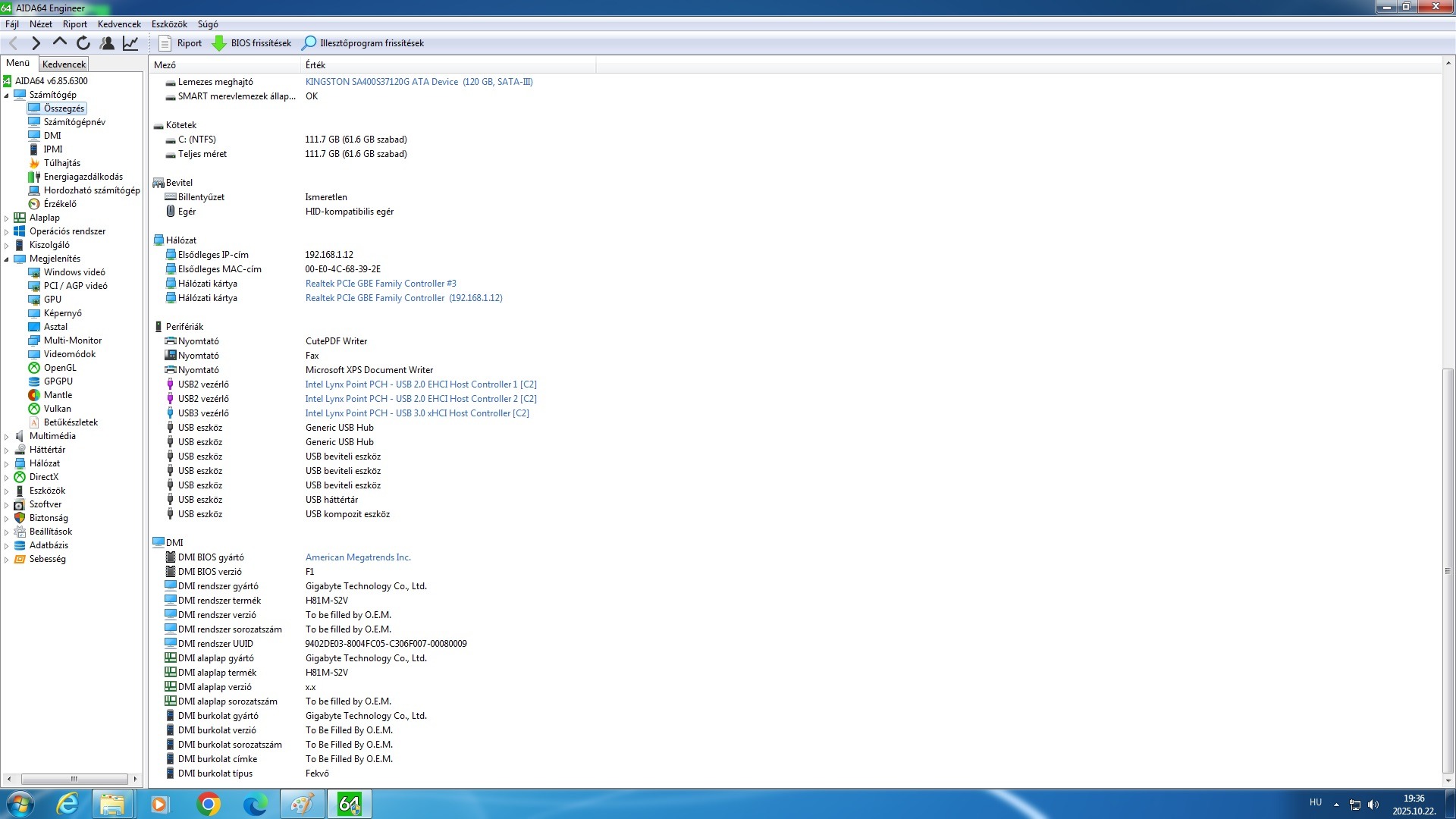Click the Refresh toolbar icon
1456x819 pixels.
(83, 43)
